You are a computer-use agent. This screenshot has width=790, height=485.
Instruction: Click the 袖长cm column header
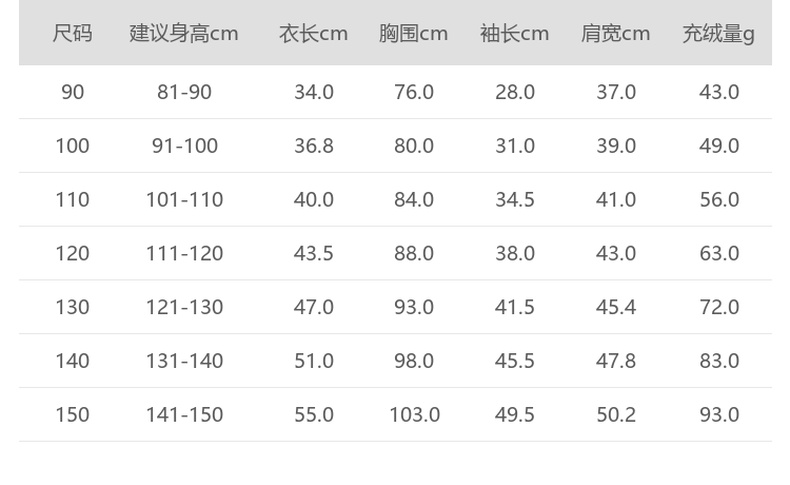[514, 34]
